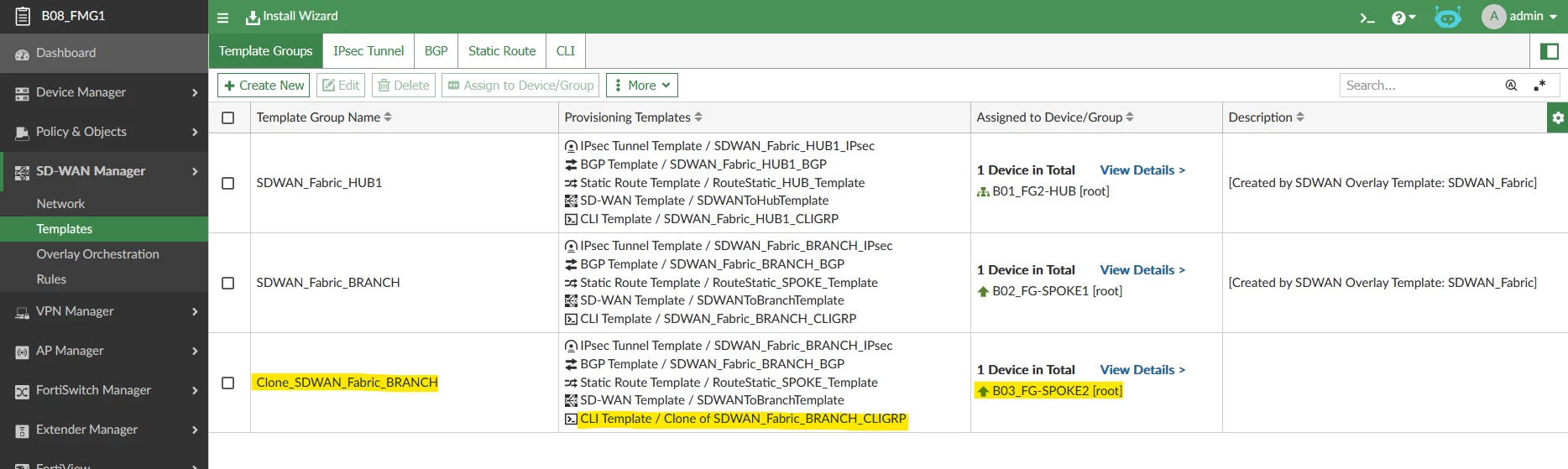
Task: Click the SD-WAN Manager icon
Action: (x=22, y=172)
